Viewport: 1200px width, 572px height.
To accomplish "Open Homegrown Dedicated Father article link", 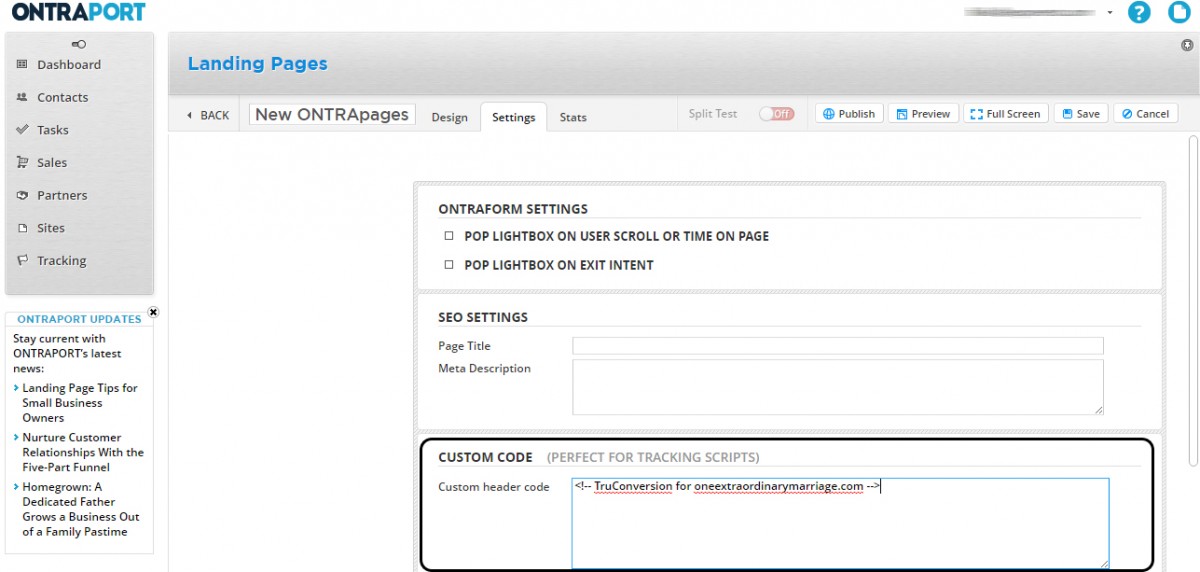I will click(x=80, y=509).
